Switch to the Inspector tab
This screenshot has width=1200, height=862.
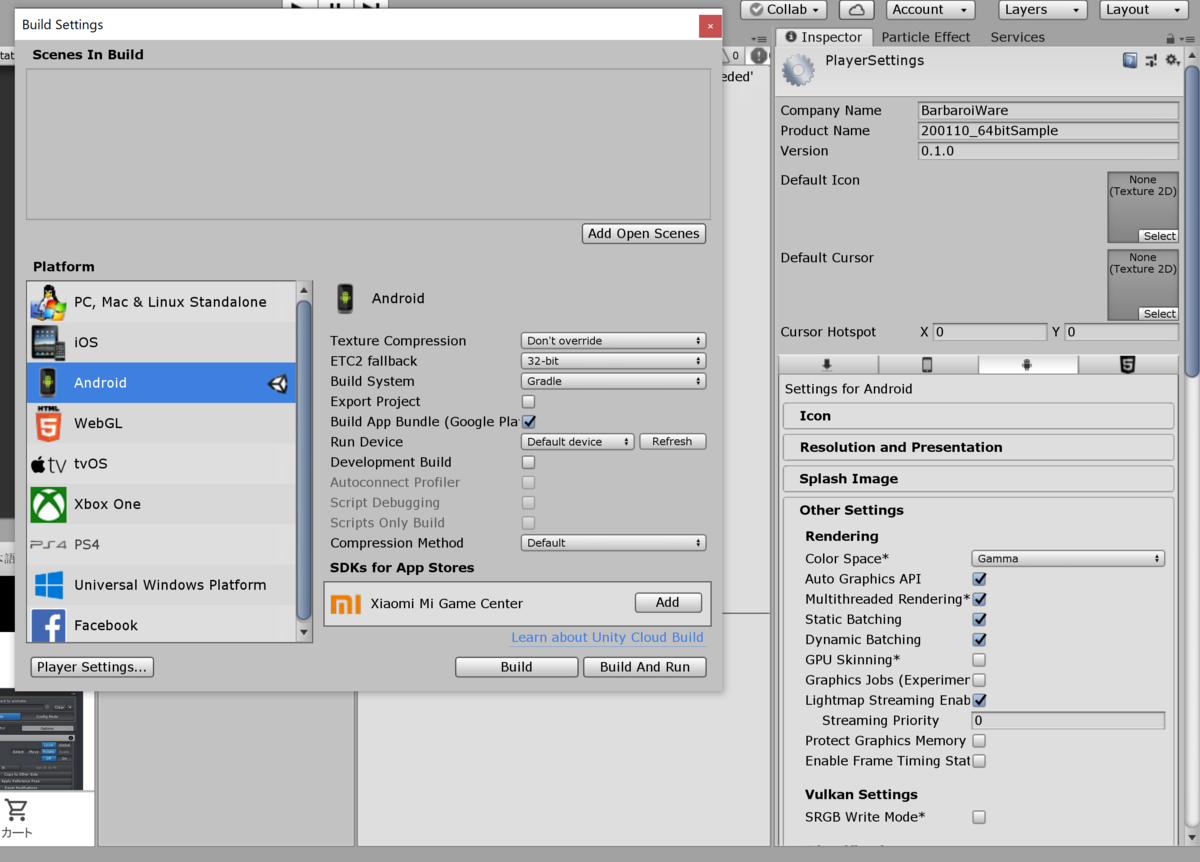point(824,37)
